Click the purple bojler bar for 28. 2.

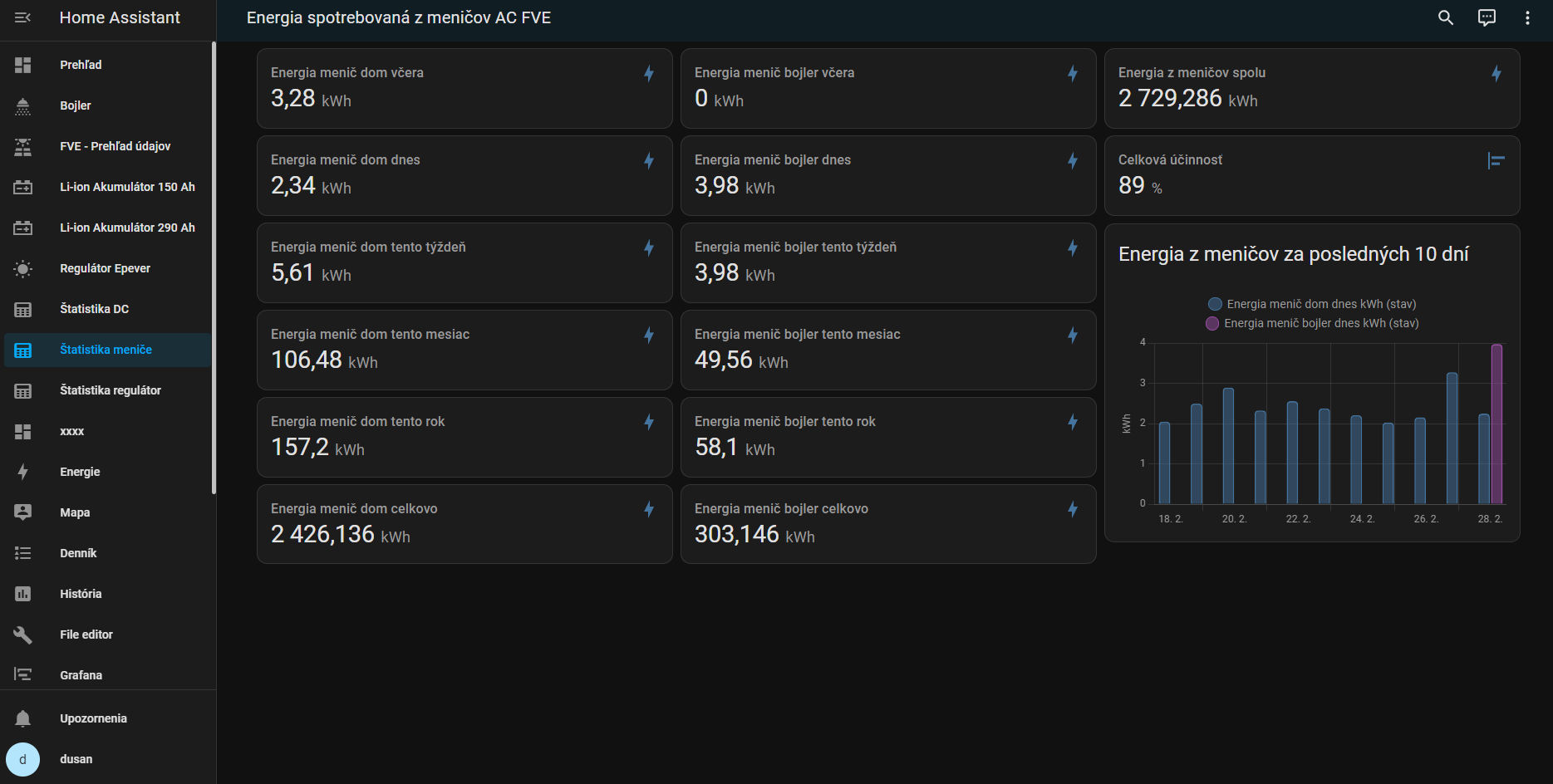click(x=1496, y=424)
